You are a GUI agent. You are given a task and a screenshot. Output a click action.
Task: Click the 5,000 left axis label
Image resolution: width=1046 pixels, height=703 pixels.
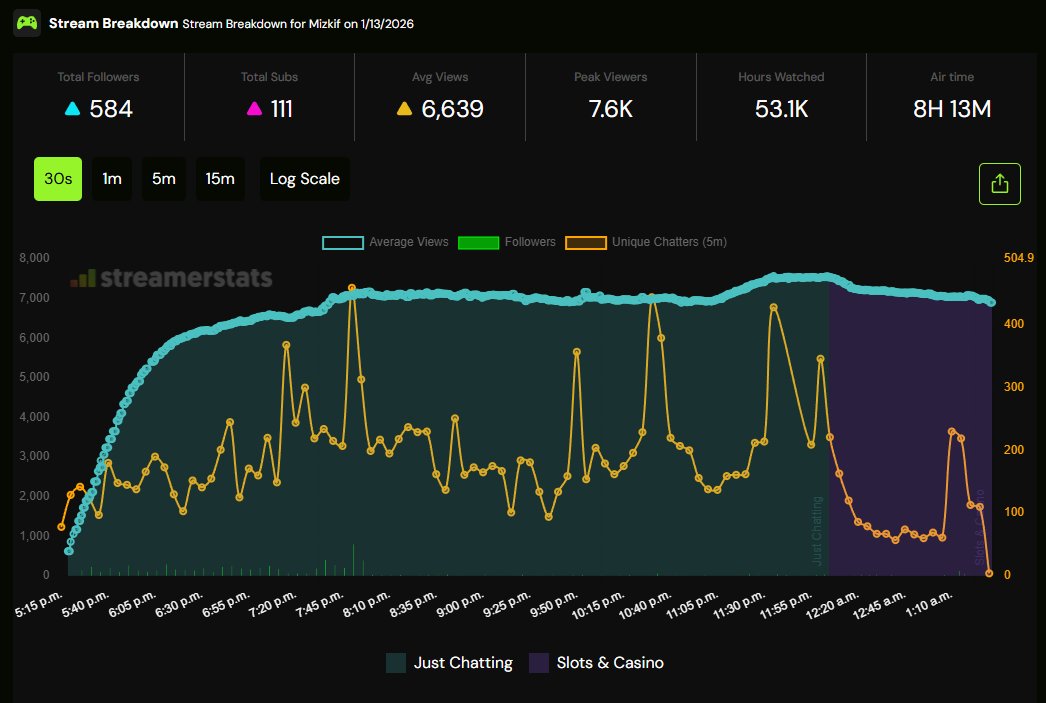click(x=34, y=377)
